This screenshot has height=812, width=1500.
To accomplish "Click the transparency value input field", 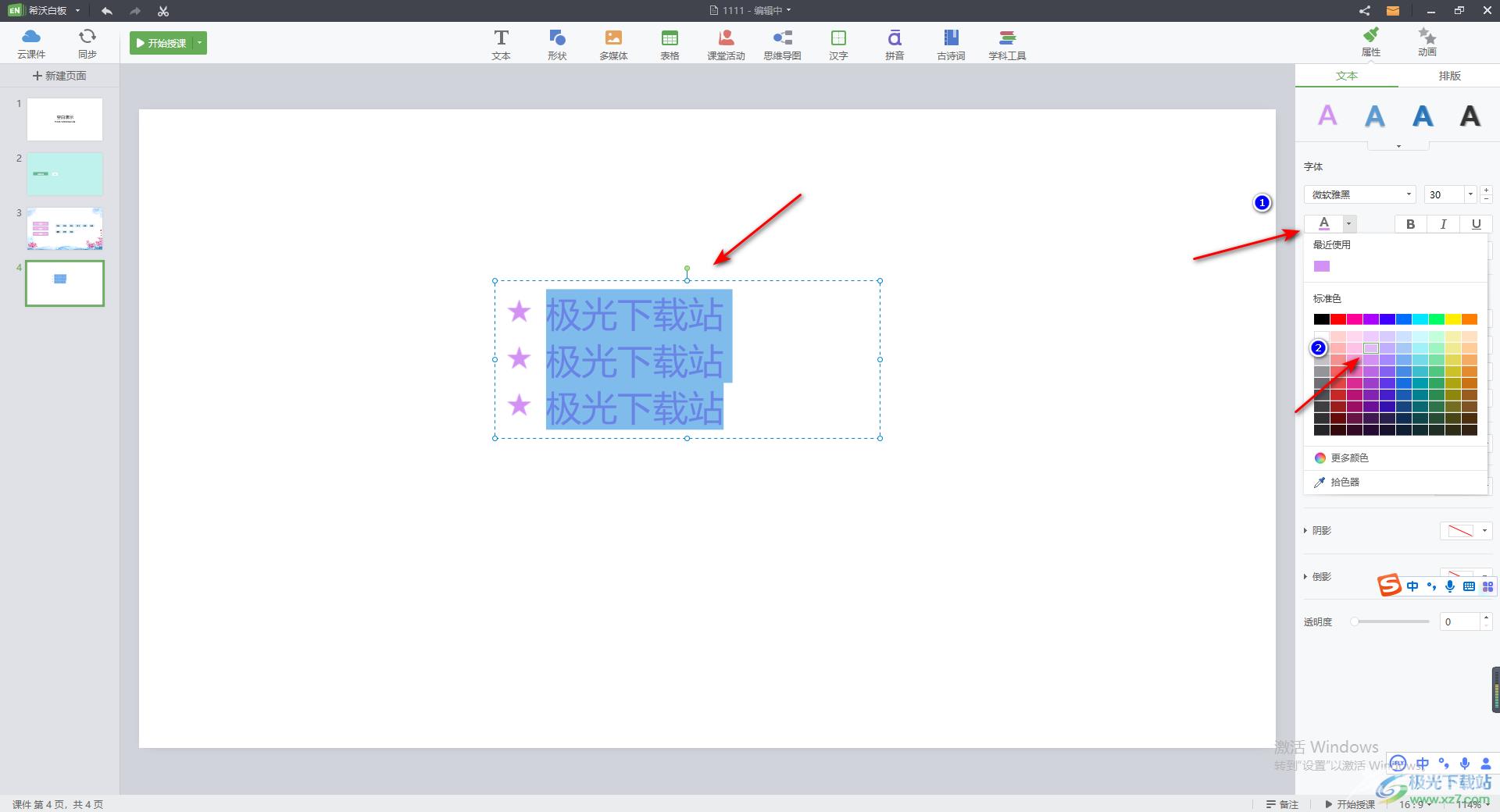I will 1459,622.
